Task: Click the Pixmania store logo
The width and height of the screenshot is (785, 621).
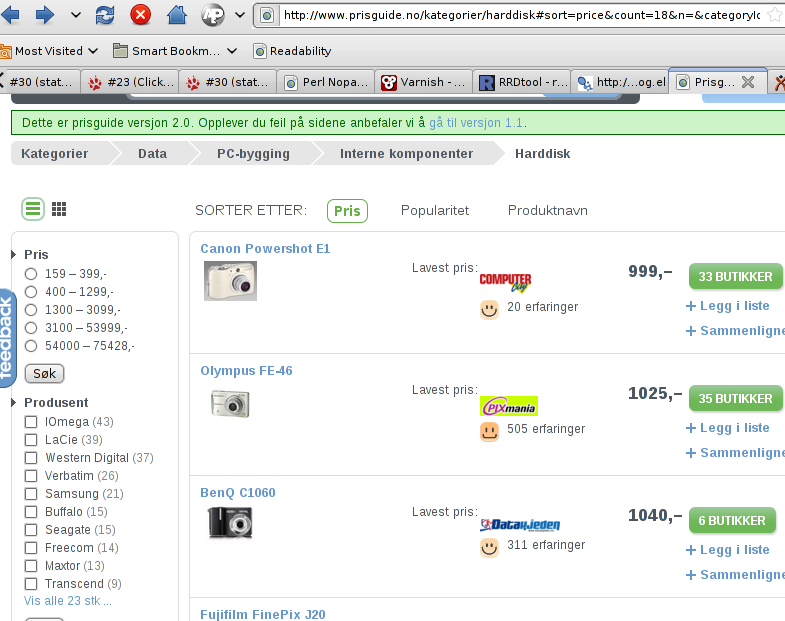Action: pos(509,406)
